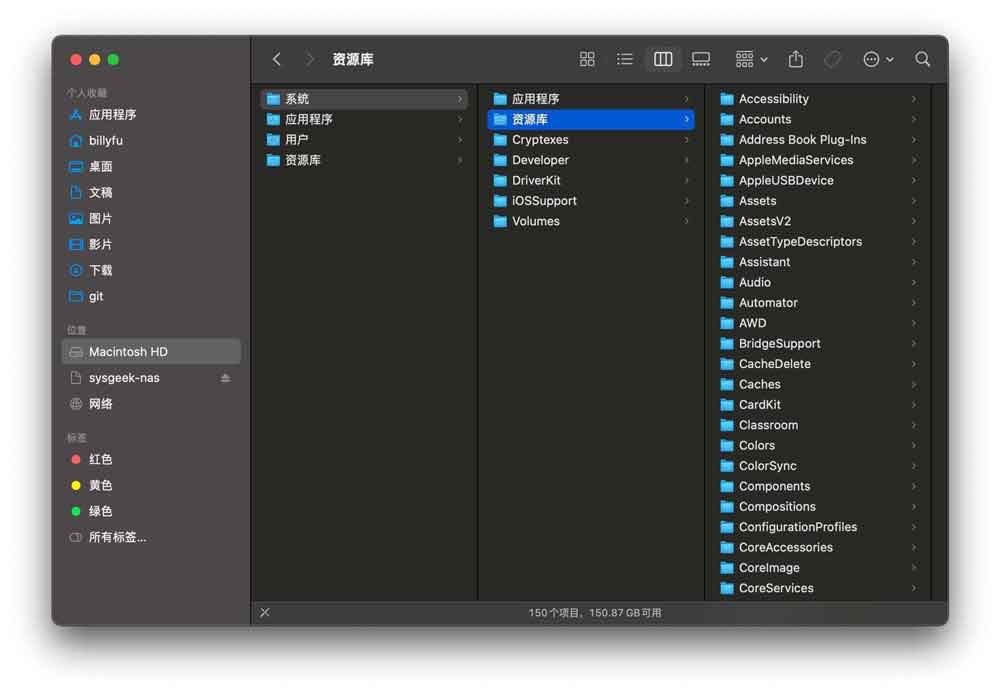Expand the Developer folder chevron

(x=686, y=160)
